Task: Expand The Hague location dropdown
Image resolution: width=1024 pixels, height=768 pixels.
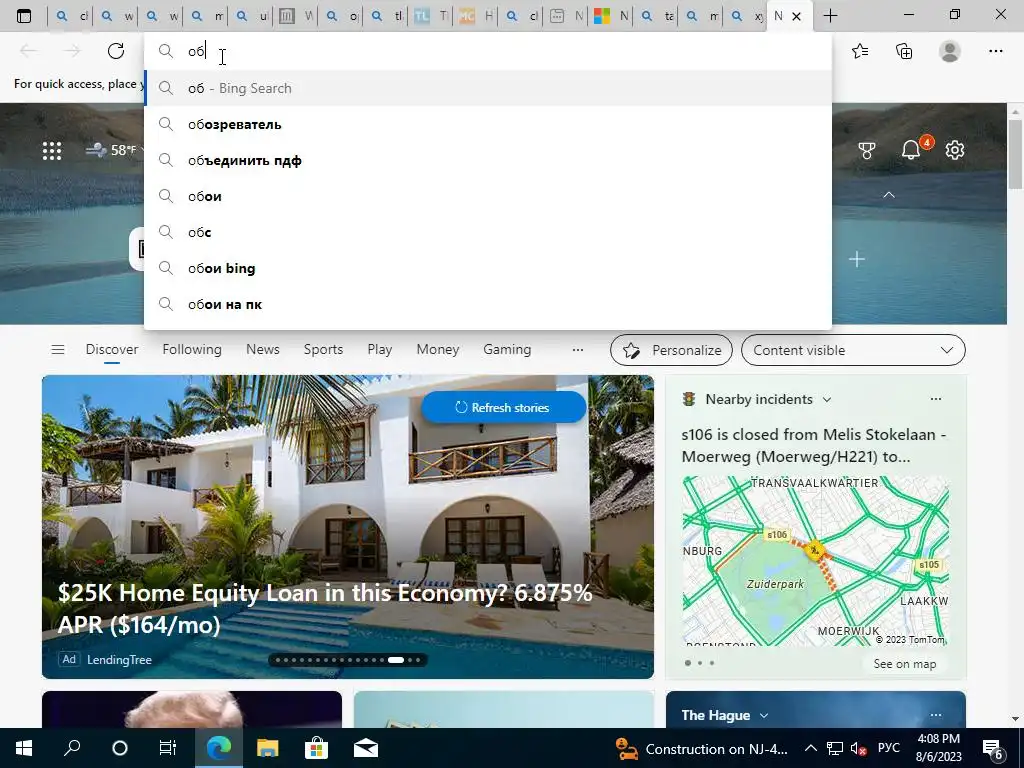Action: coord(763,716)
